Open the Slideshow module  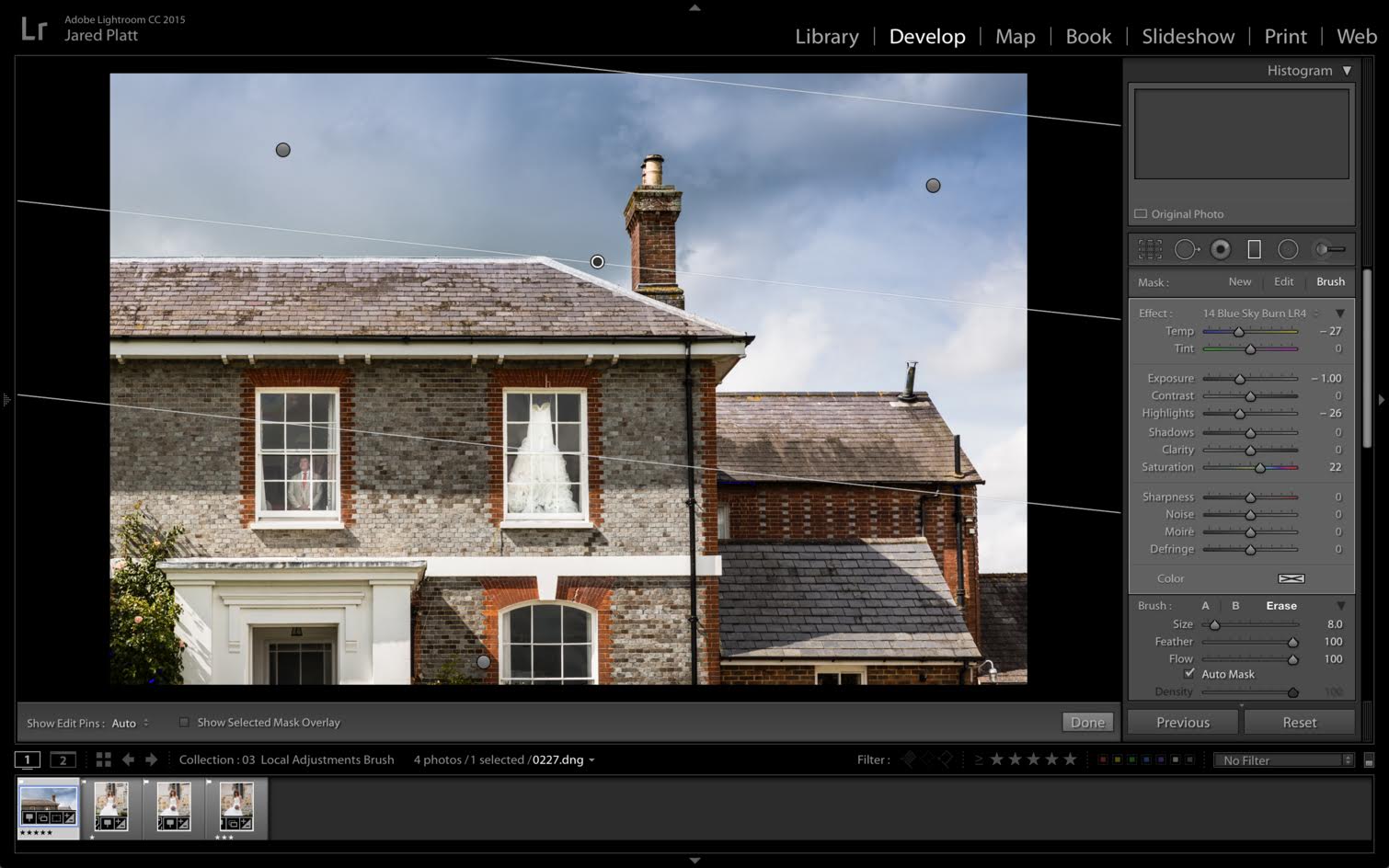click(x=1188, y=37)
